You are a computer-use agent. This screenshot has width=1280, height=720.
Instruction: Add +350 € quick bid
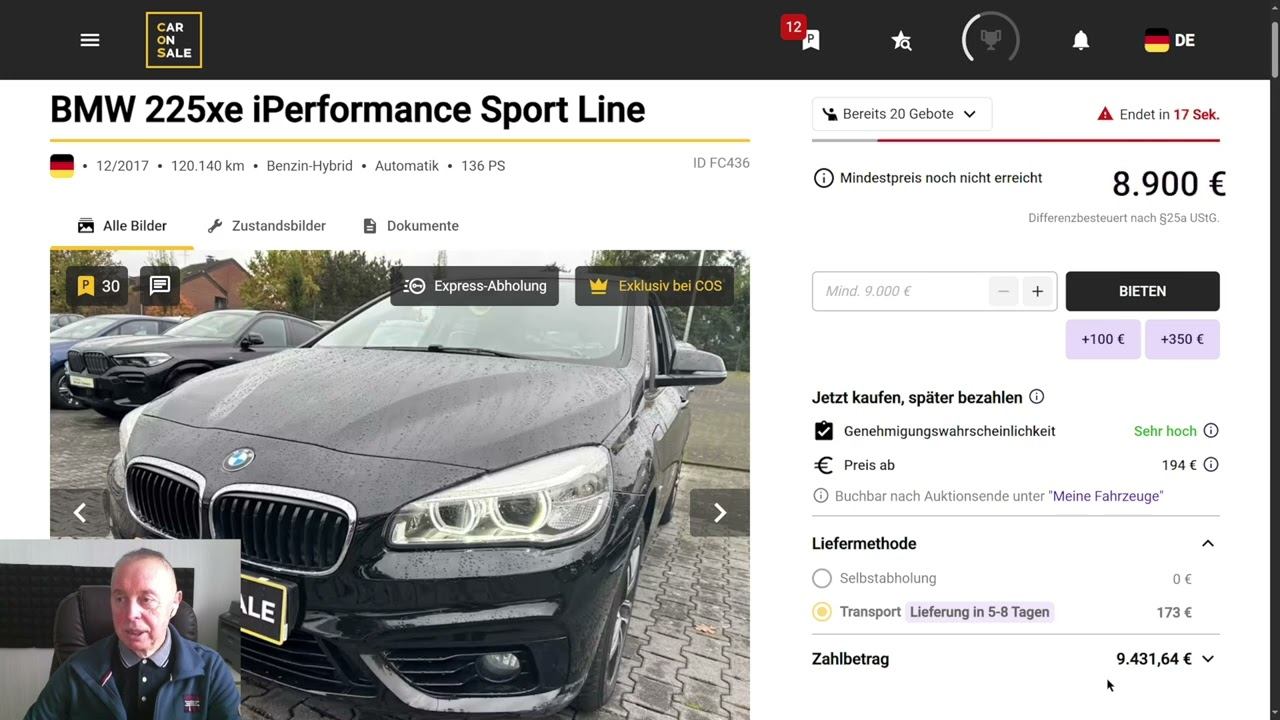tap(1182, 339)
